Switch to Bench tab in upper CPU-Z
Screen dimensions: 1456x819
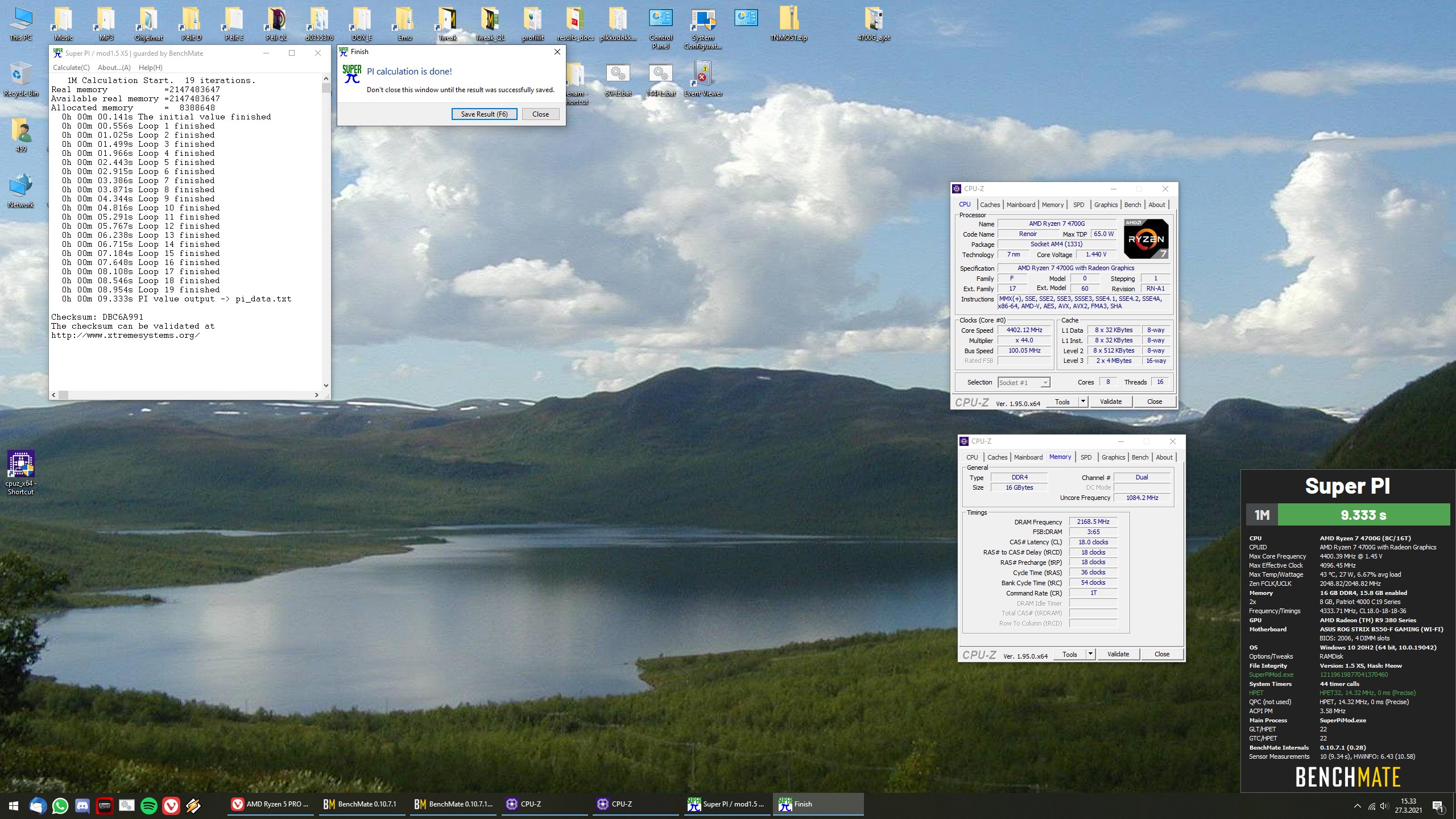(1132, 205)
